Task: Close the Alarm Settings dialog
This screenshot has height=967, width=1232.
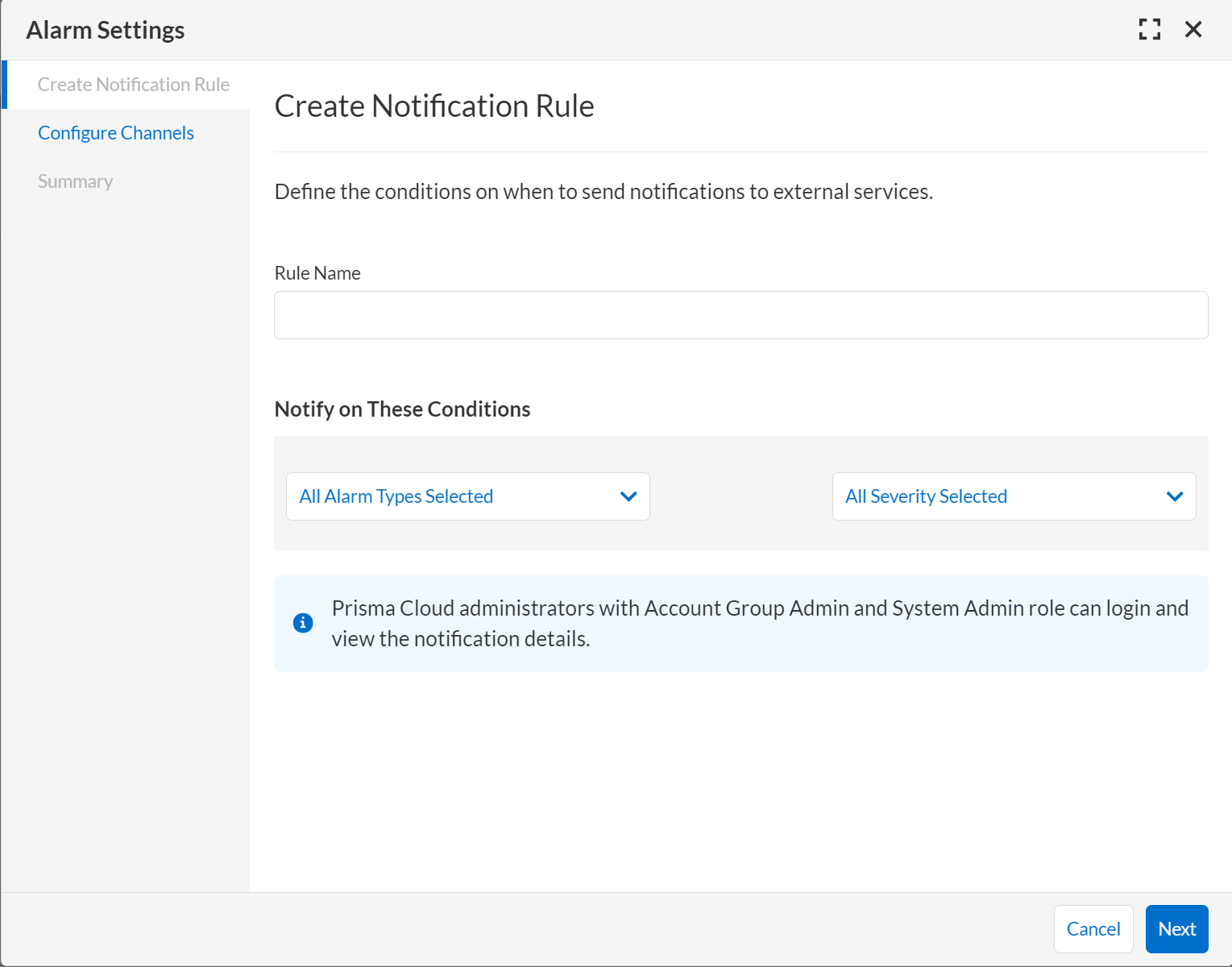Action: pos(1193,30)
